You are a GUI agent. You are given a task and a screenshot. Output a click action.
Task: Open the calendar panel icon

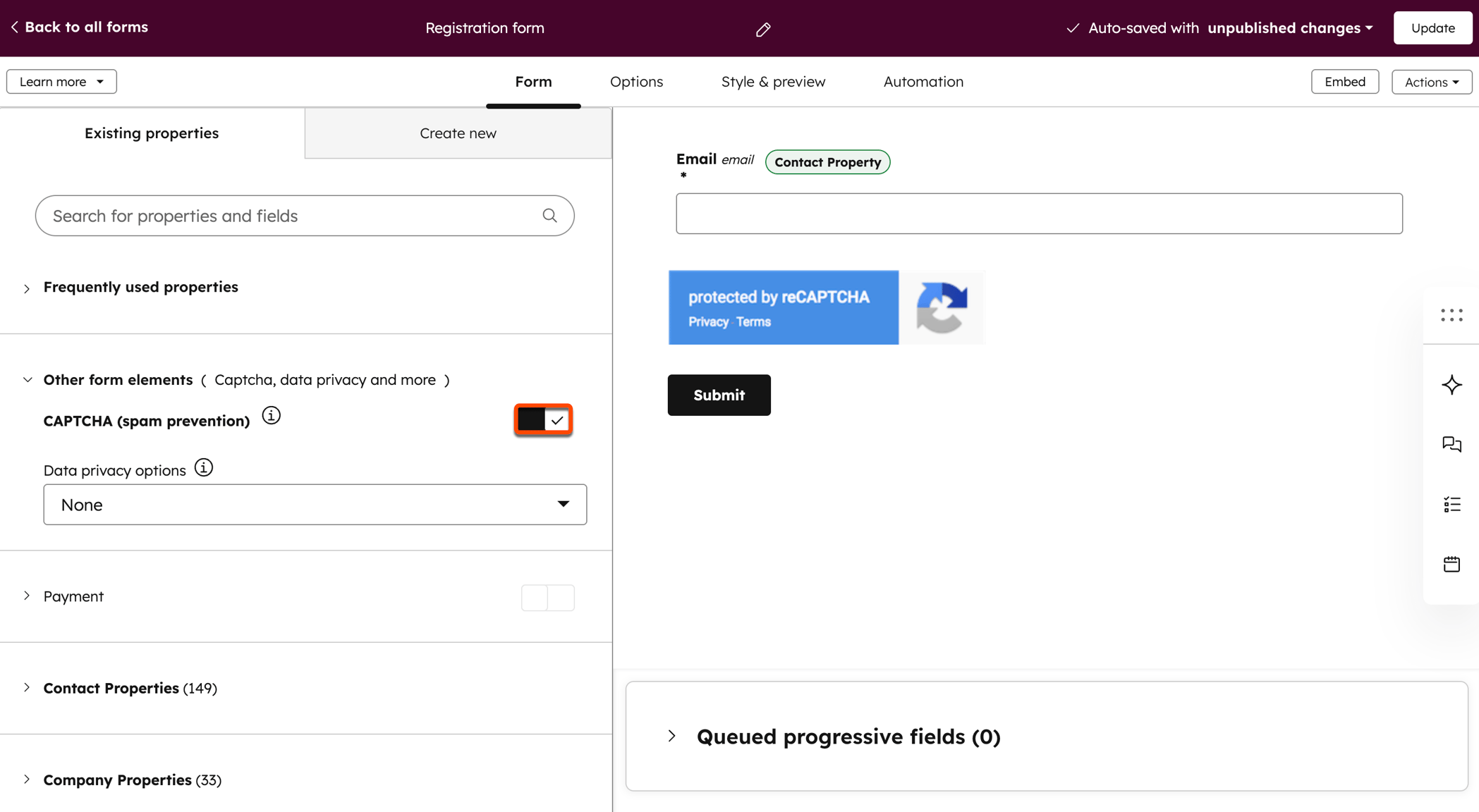coord(1451,564)
